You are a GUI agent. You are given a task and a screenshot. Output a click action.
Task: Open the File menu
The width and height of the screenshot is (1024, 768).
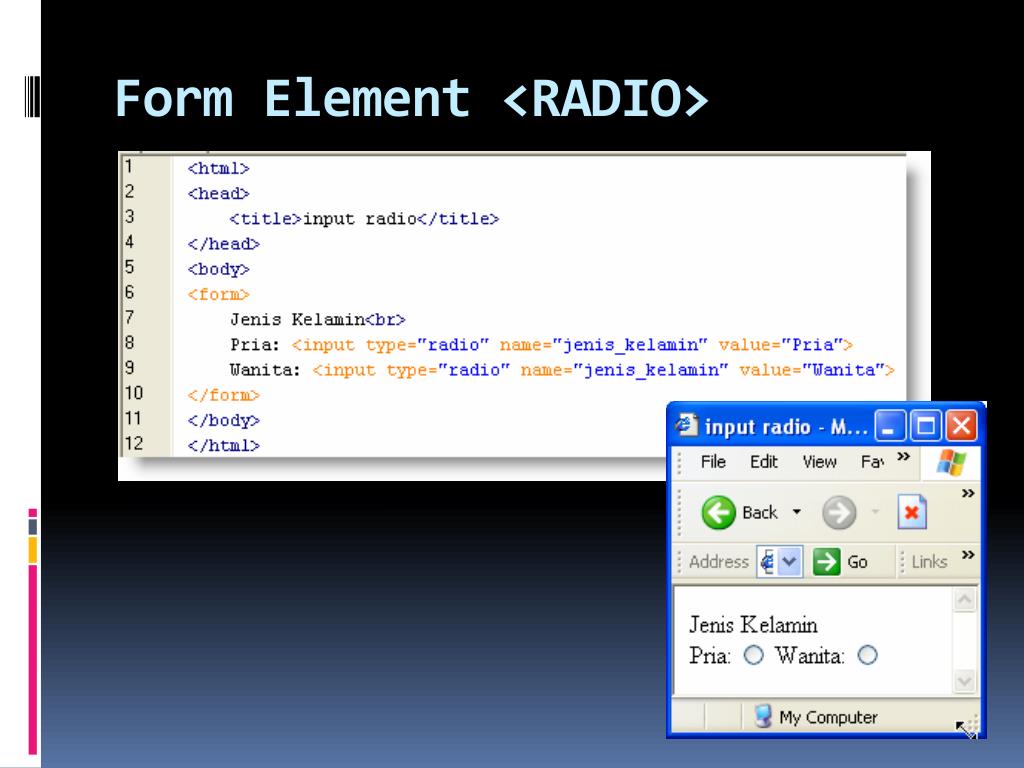tap(713, 462)
